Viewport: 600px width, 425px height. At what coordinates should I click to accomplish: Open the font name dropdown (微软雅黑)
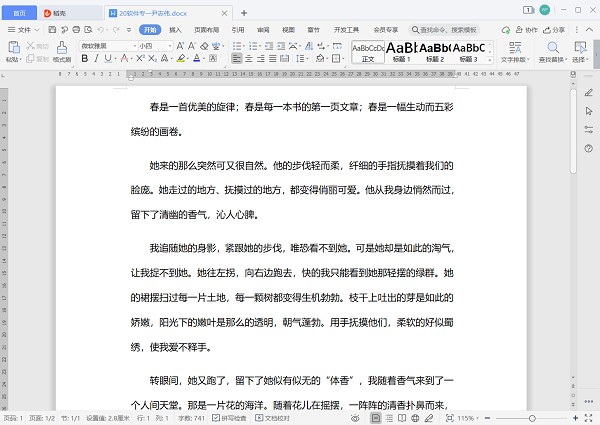pyautogui.click(x=105, y=46)
